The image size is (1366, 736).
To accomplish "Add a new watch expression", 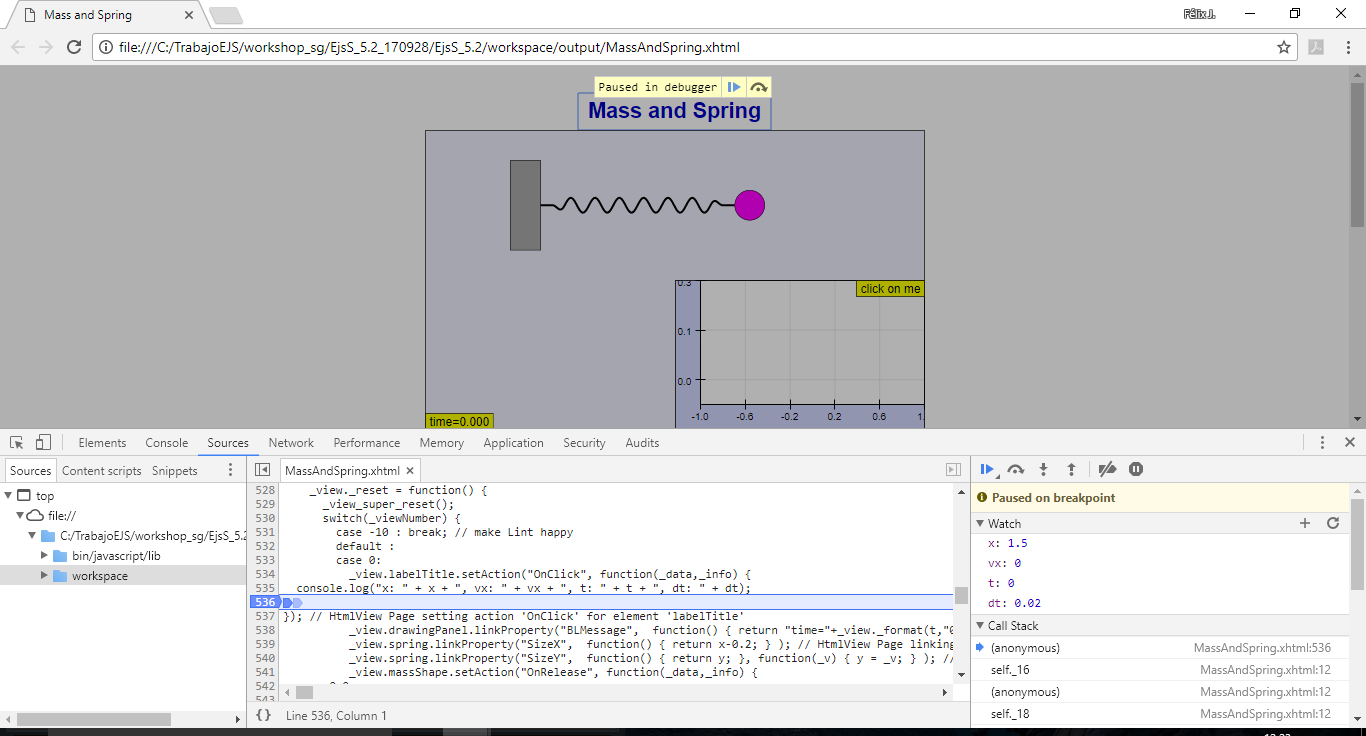I will pyautogui.click(x=1305, y=523).
